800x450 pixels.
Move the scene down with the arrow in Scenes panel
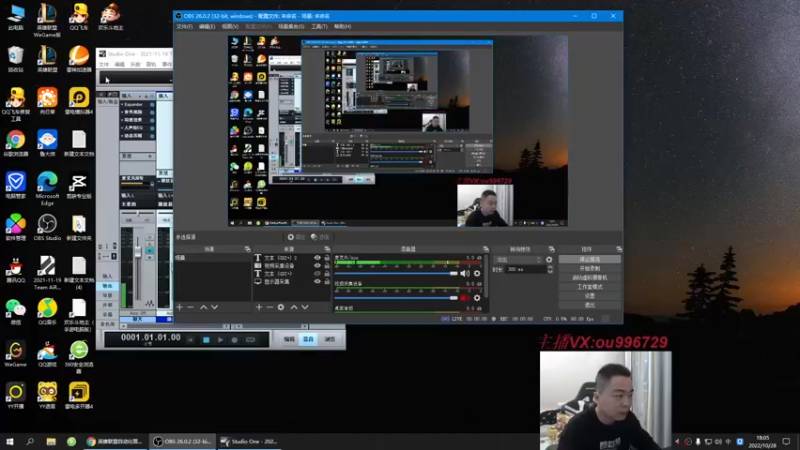point(214,307)
